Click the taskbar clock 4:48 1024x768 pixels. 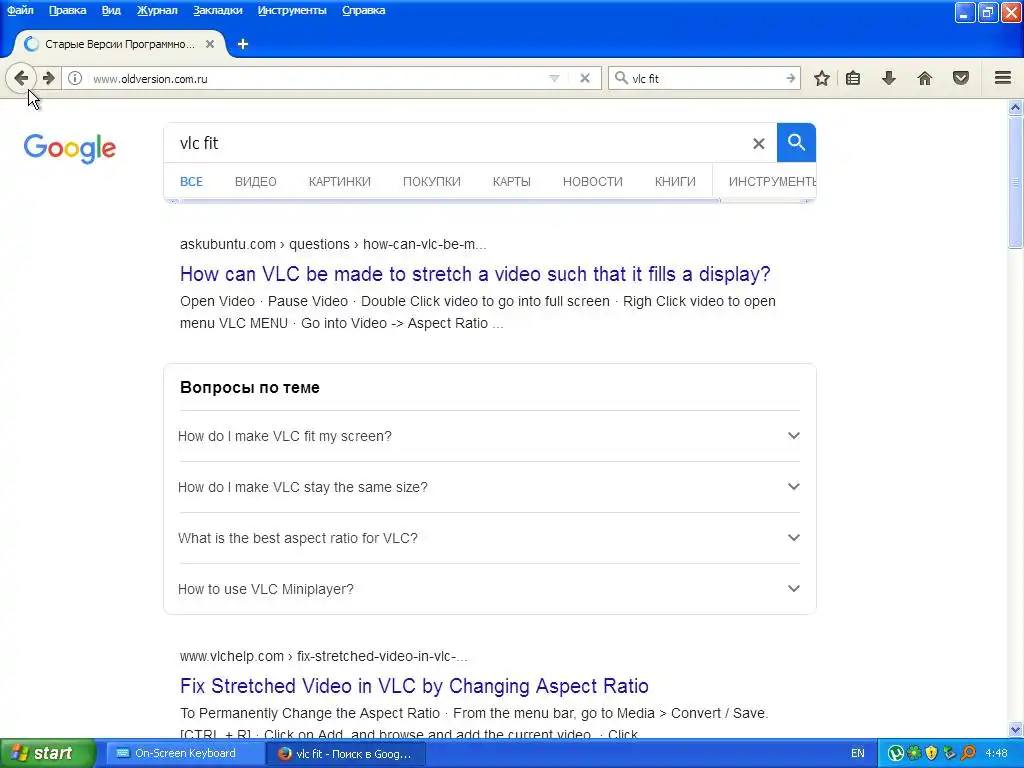[997, 754]
